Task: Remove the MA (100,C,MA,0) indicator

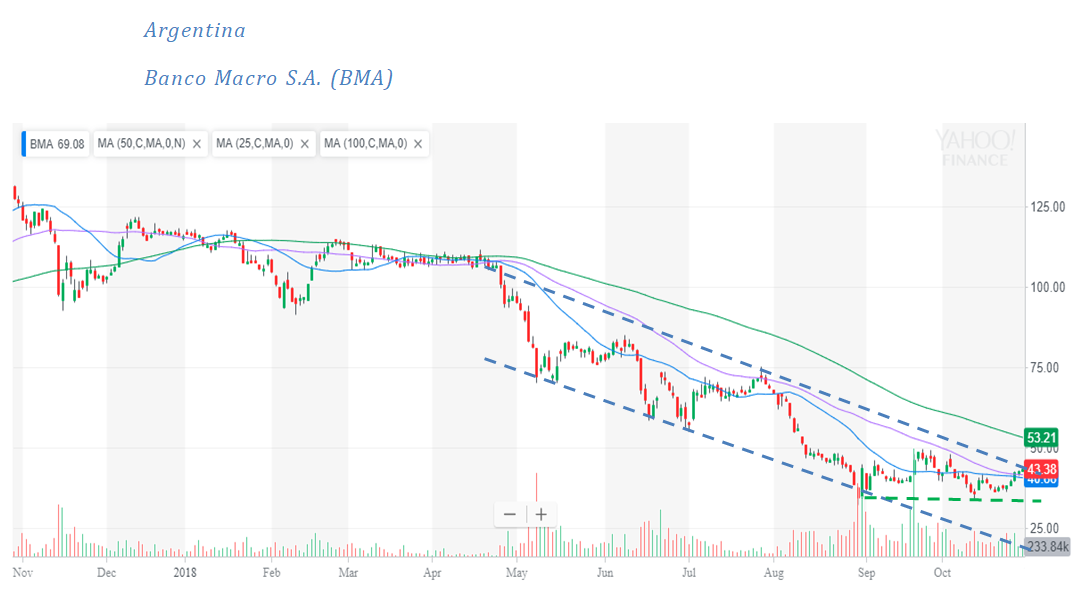Action: (x=418, y=144)
